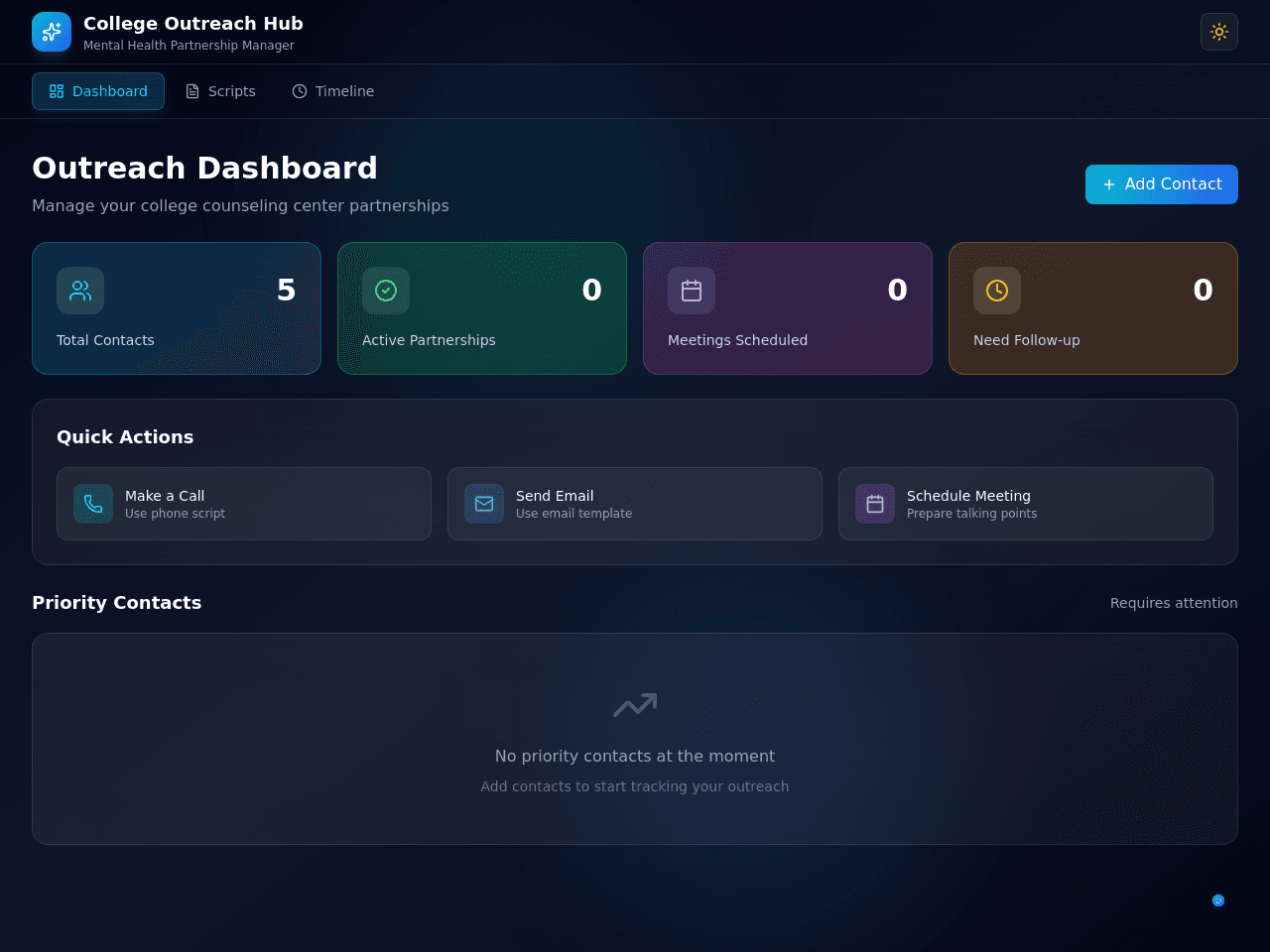Click the Meetings Scheduled calendar icon

(x=692, y=291)
